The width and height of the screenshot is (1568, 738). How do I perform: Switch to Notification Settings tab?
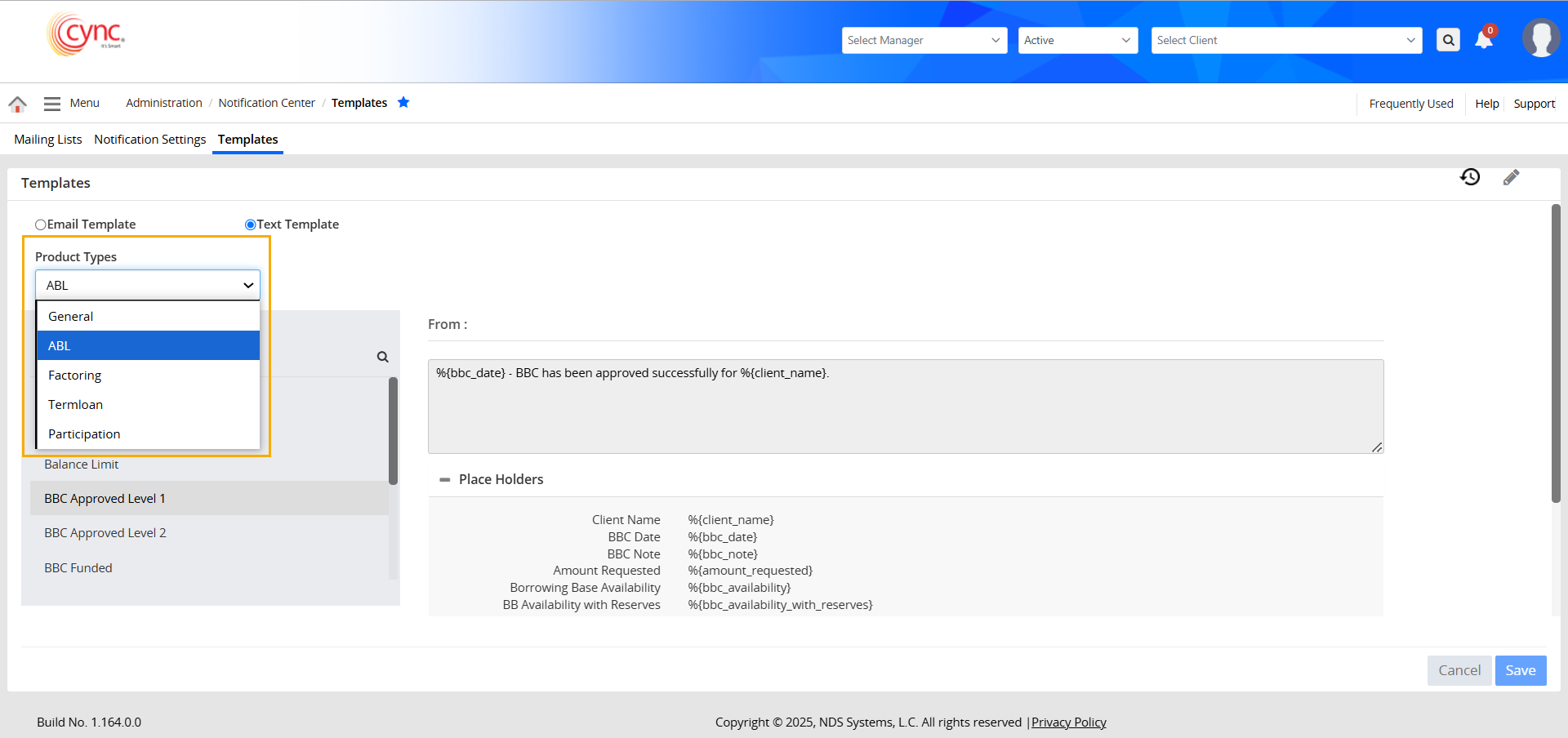(x=149, y=140)
